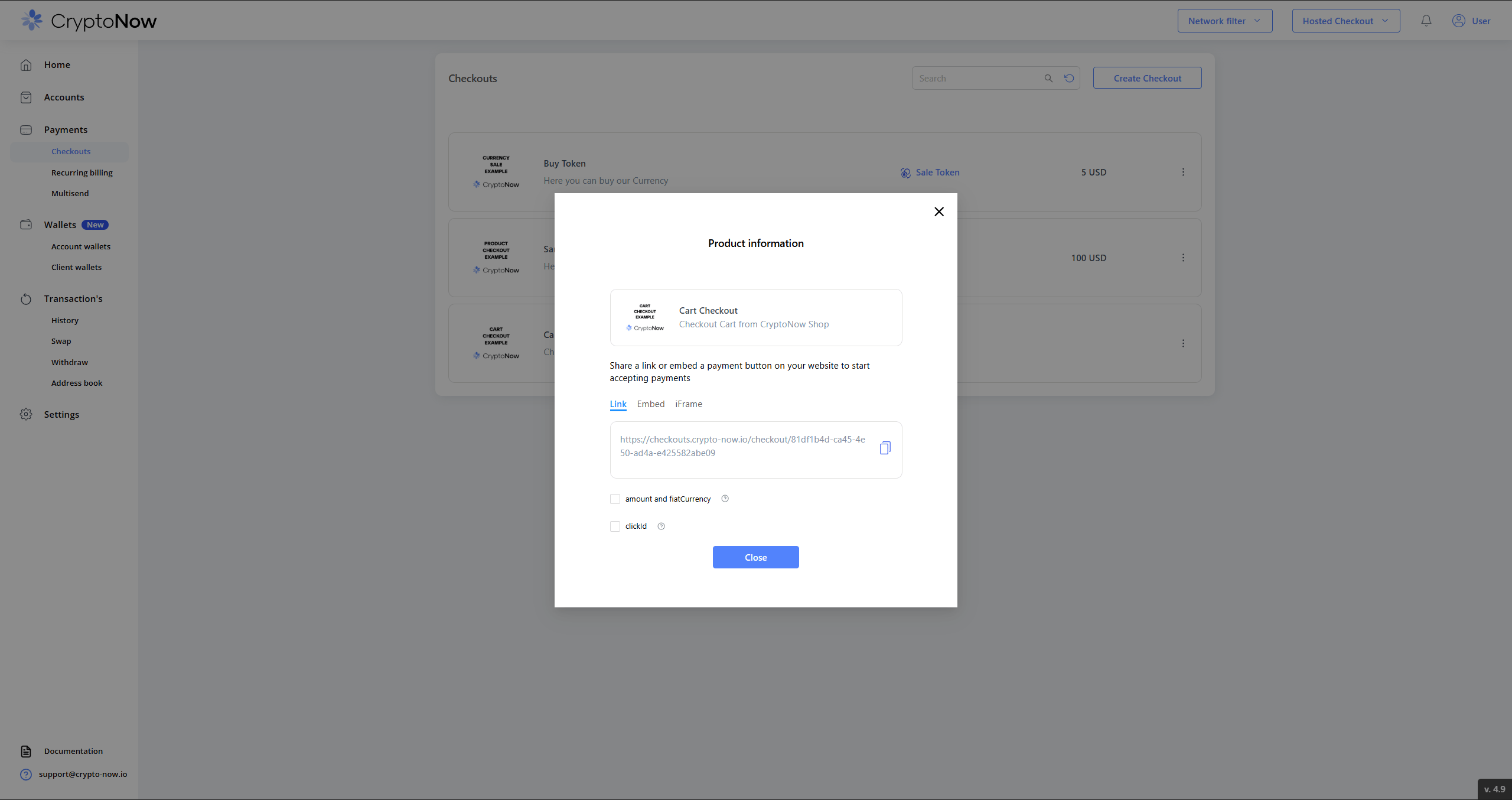Click the help icon next to clickId

661,526
